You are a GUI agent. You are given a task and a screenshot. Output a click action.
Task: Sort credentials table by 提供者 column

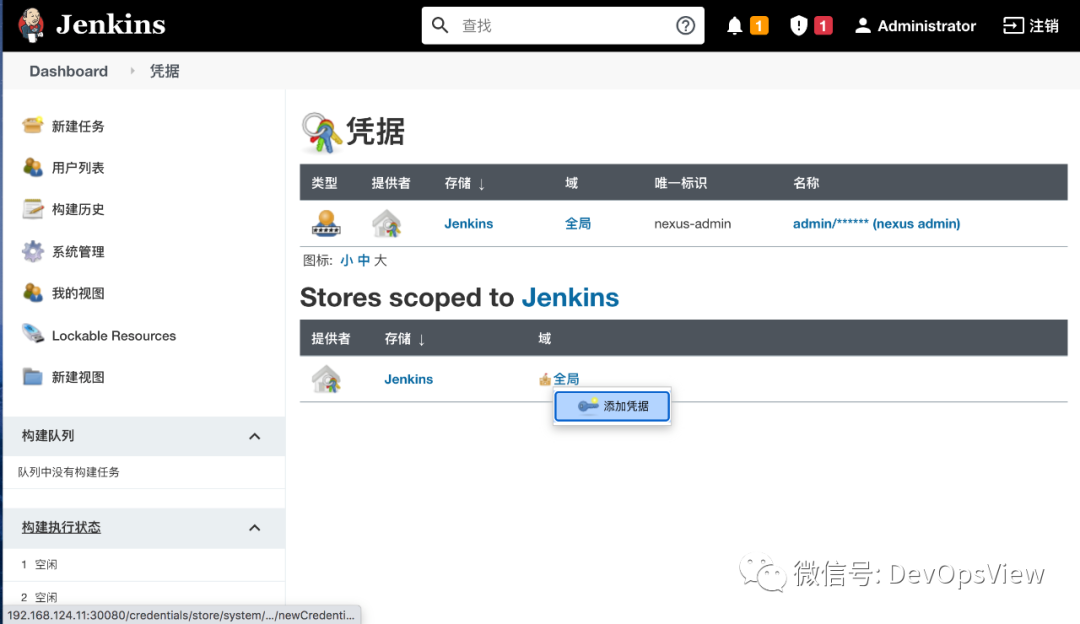point(391,183)
